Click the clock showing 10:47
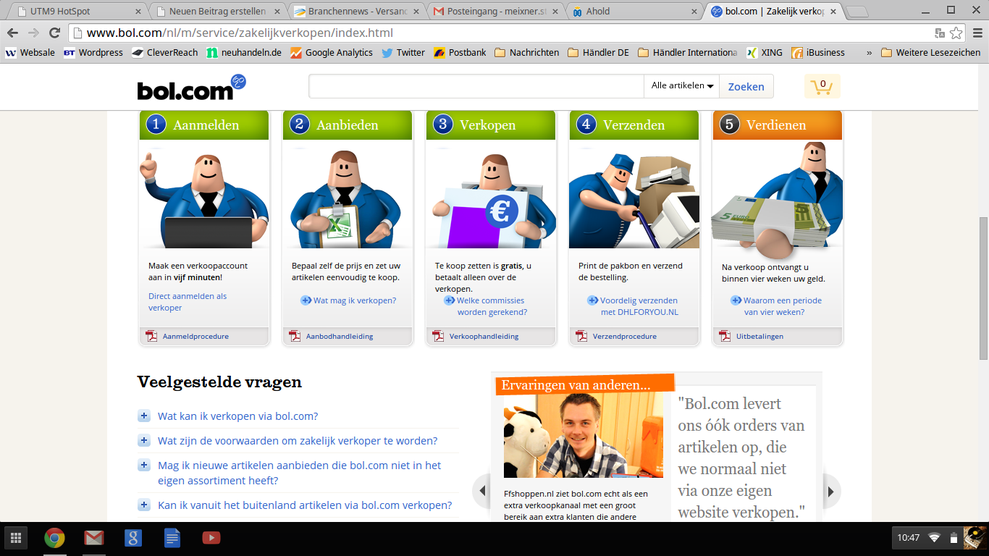989x556 pixels. (x=908, y=538)
